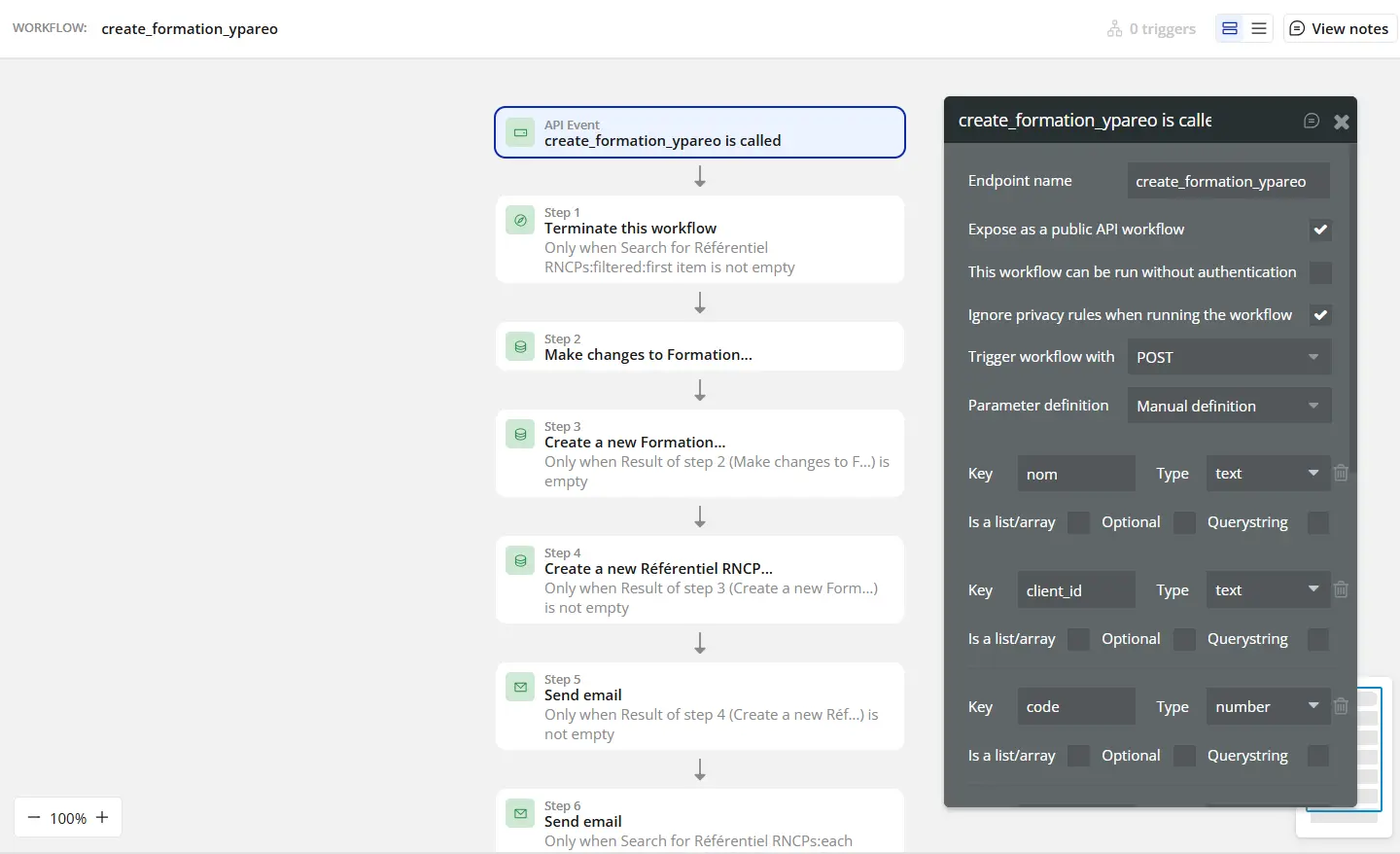Select the create_formation_ypareo is called event card

click(x=700, y=132)
